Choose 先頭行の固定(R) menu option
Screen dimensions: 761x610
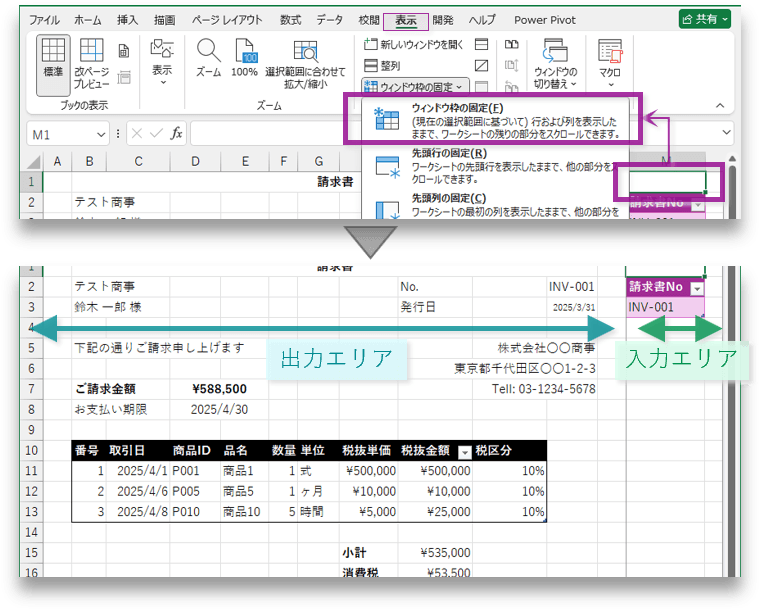[495, 166]
